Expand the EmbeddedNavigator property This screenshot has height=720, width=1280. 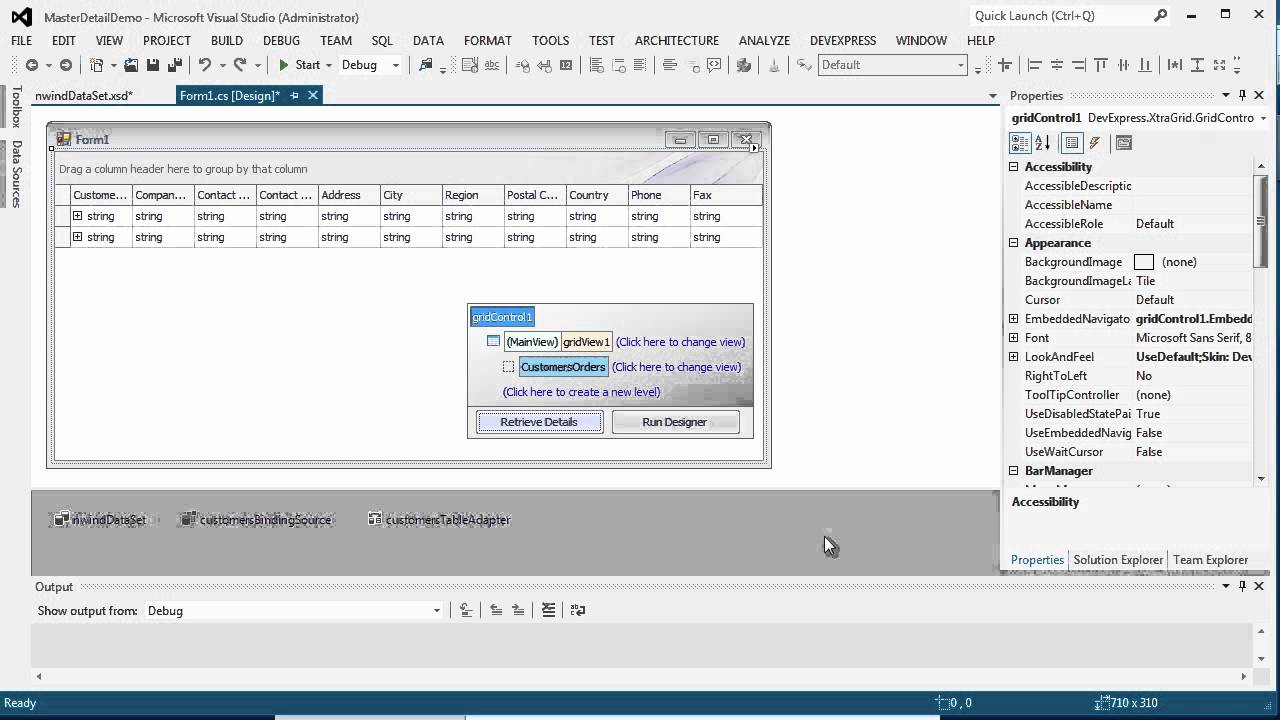1013,319
